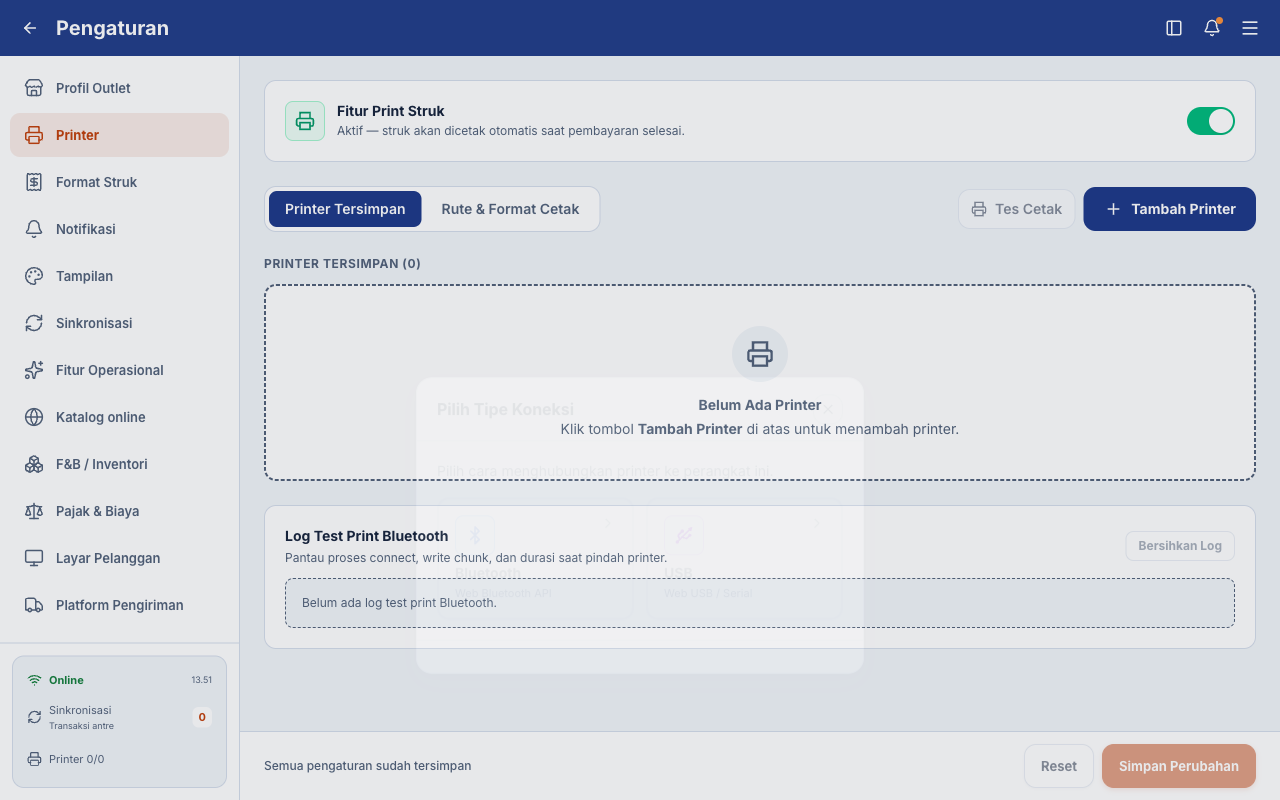Screen dimensions: 1280x800
Task: Click the Pengaturan page title
Action: point(112,28)
